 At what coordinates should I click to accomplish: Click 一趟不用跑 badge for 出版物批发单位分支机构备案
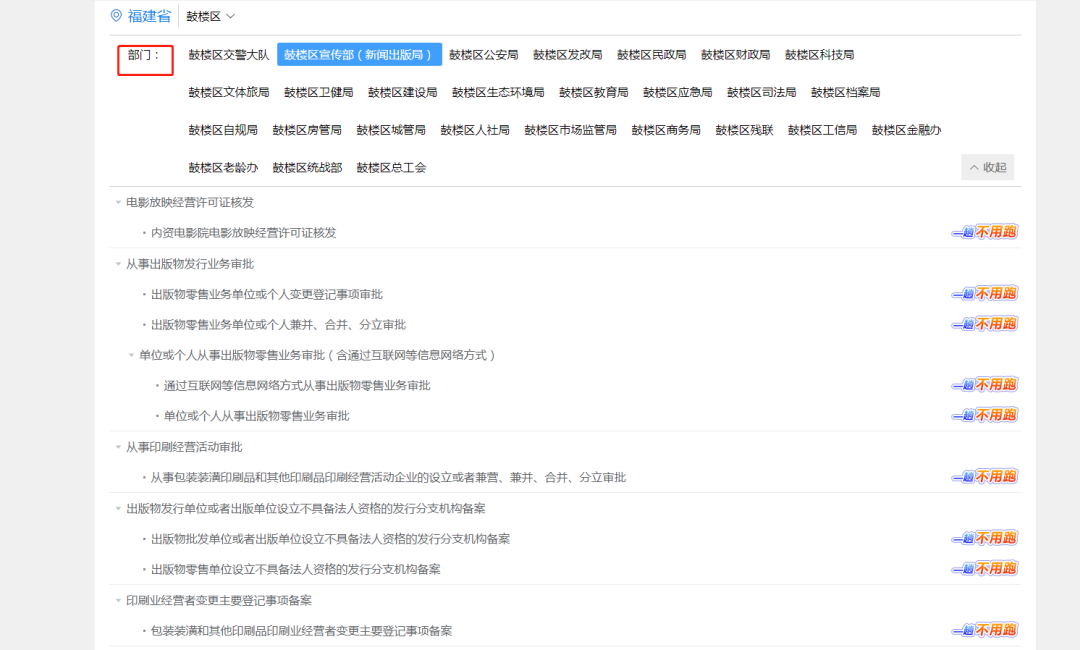[984, 538]
